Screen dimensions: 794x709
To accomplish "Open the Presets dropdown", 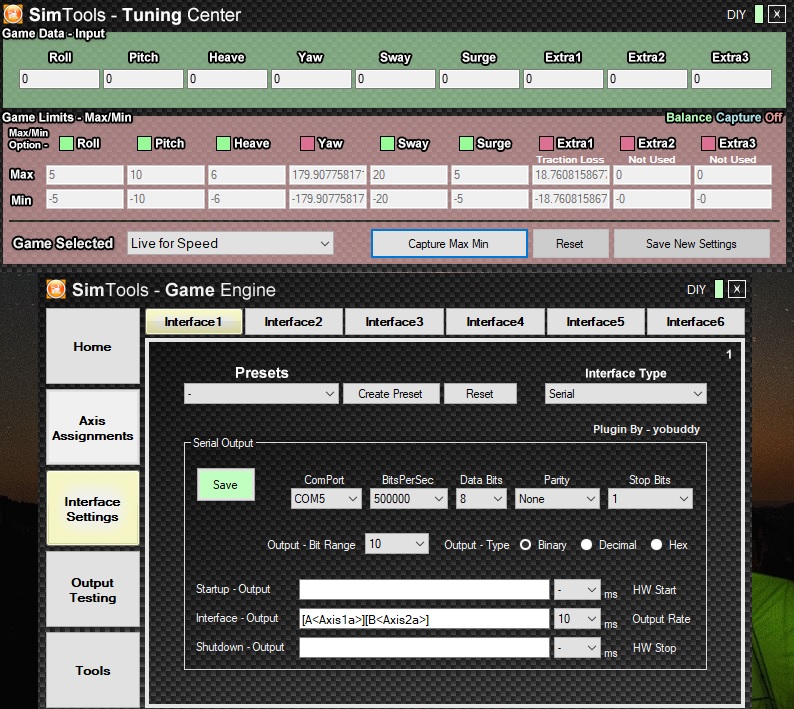I will pos(261,393).
